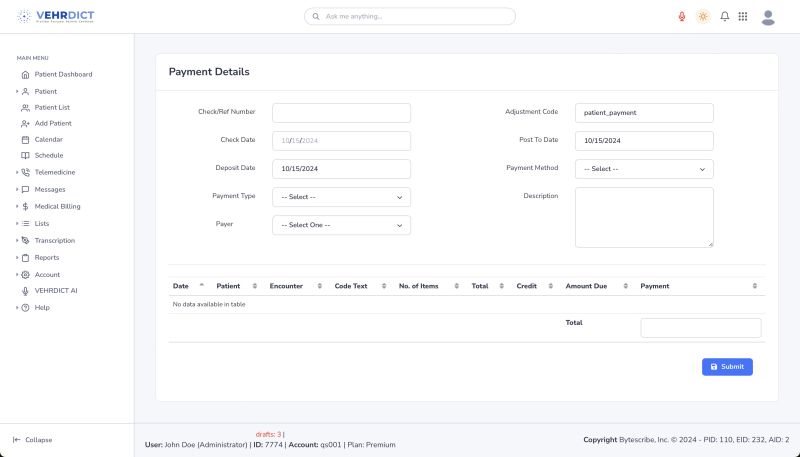Click the Transcription icon
The width and height of the screenshot is (800, 457).
(26, 240)
